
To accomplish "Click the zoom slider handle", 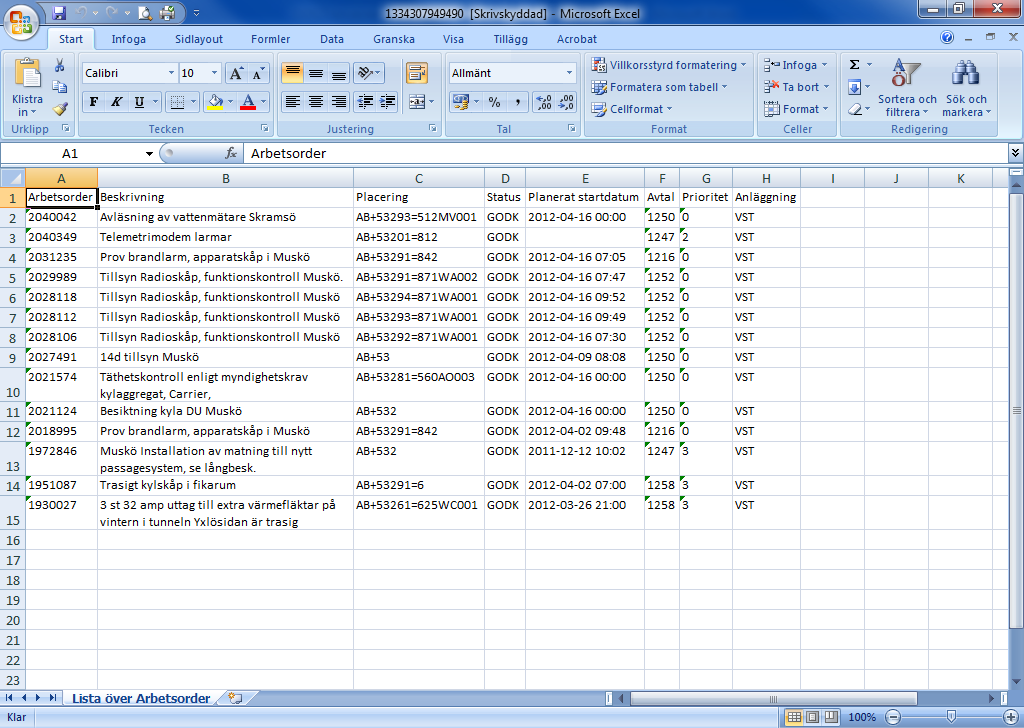I will pyautogui.click(x=952, y=717).
